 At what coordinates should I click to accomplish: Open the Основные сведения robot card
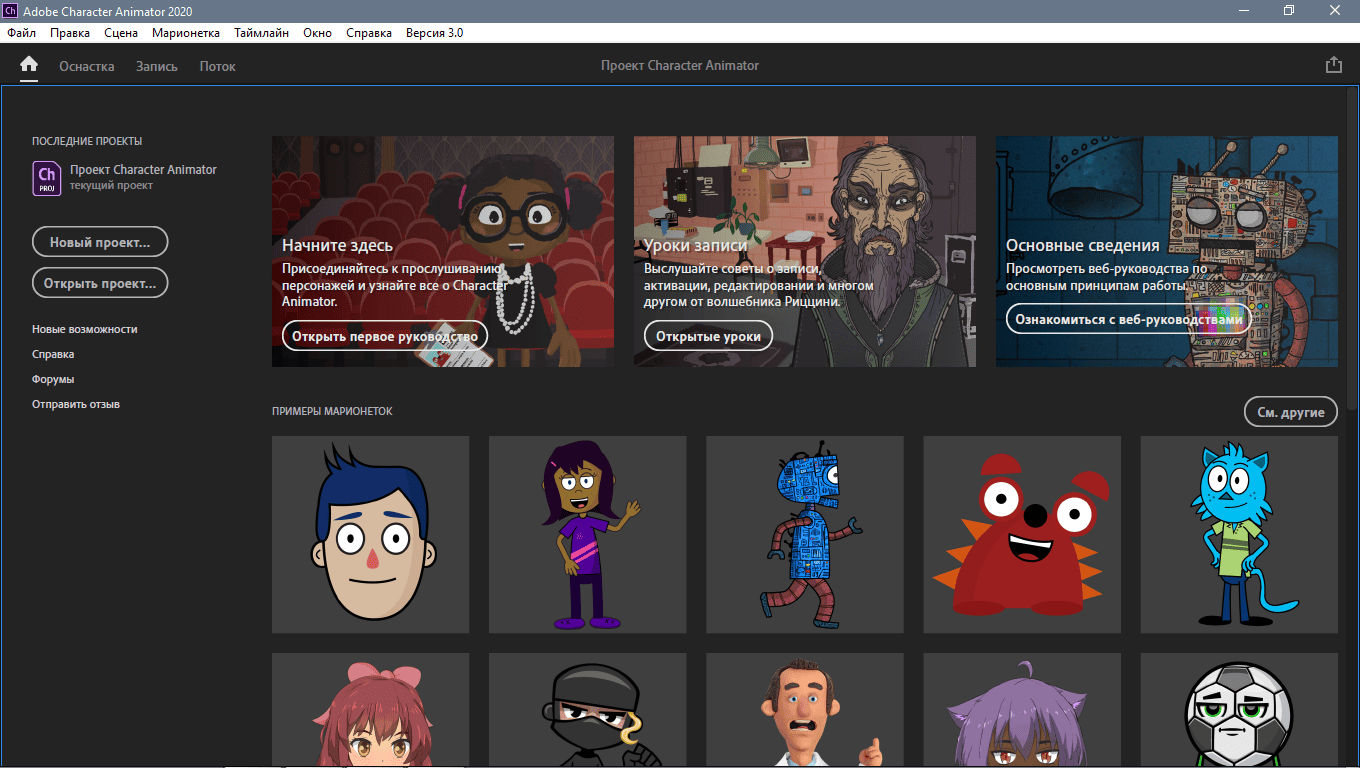[x=1167, y=251]
